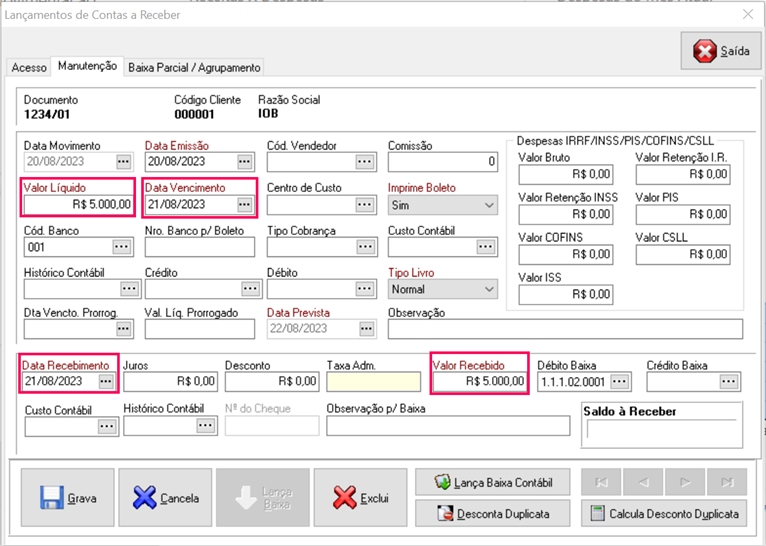This screenshot has height=546, width=766.
Task: Open lookup for Centro de Custo
Action: [365, 204]
